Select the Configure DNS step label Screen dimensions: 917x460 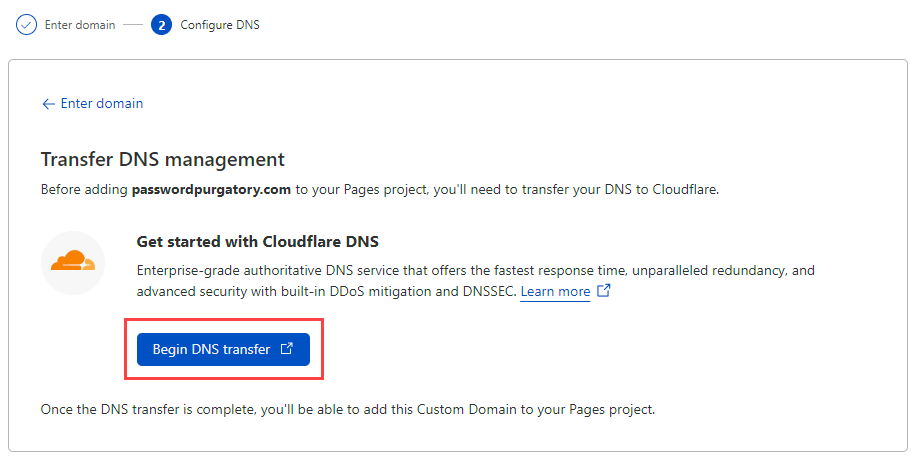pos(220,25)
